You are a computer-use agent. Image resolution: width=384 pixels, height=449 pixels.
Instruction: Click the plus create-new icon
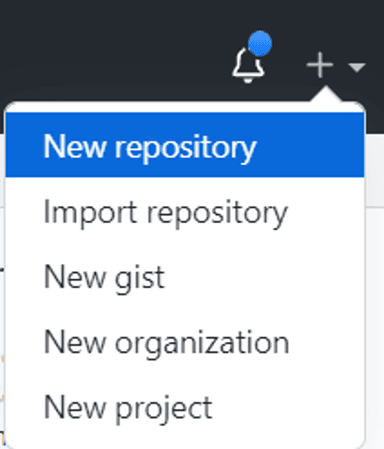(x=320, y=65)
